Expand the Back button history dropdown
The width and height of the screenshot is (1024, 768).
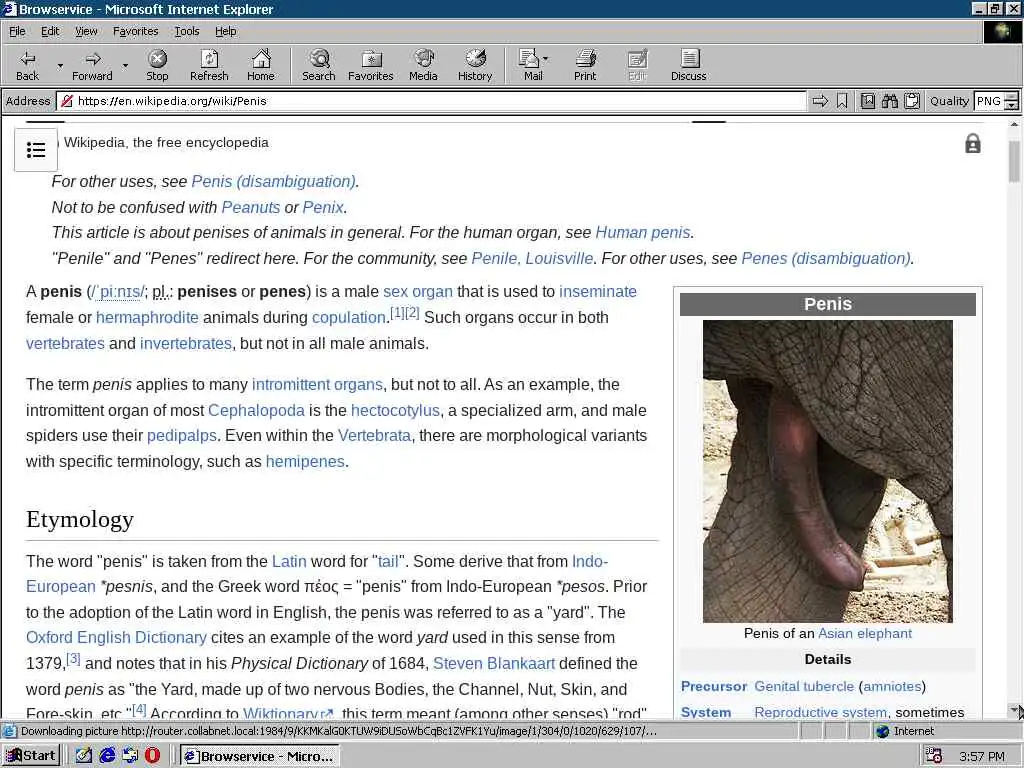(60, 65)
